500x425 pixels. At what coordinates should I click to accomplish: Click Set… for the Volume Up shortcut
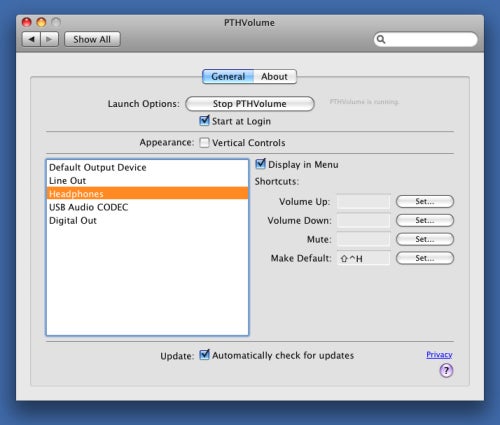(x=425, y=201)
